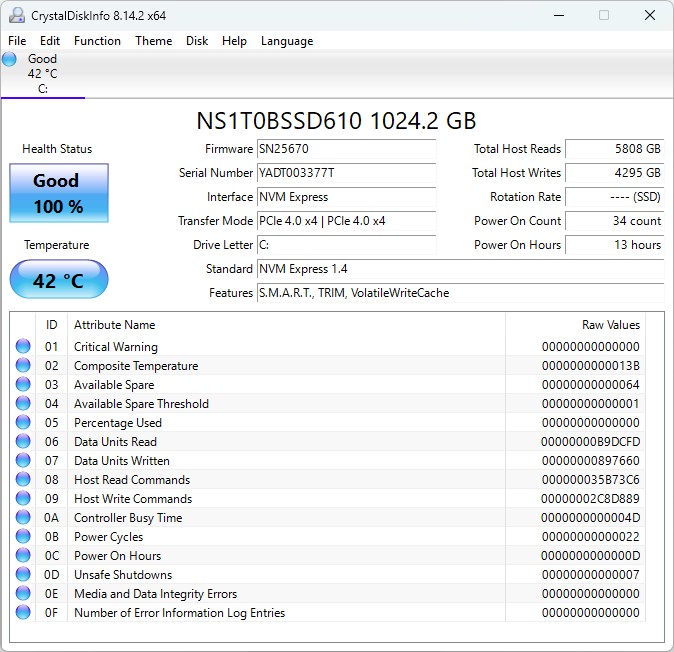This screenshot has height=652, width=674.
Task: Click the status orb next to Critical Warning
Action: 23,347
